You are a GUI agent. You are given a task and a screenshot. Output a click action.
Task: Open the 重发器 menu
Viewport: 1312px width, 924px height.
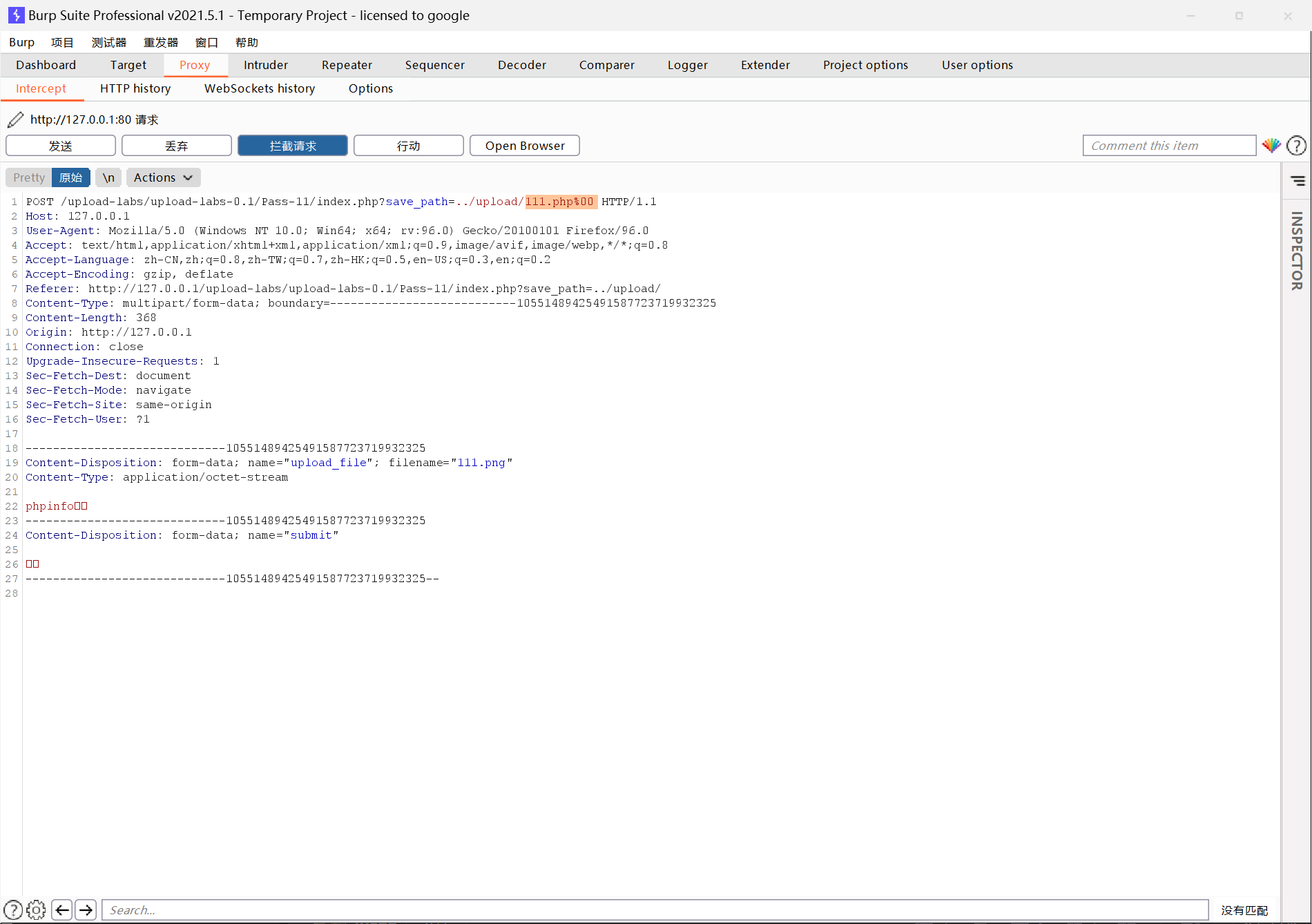click(161, 42)
